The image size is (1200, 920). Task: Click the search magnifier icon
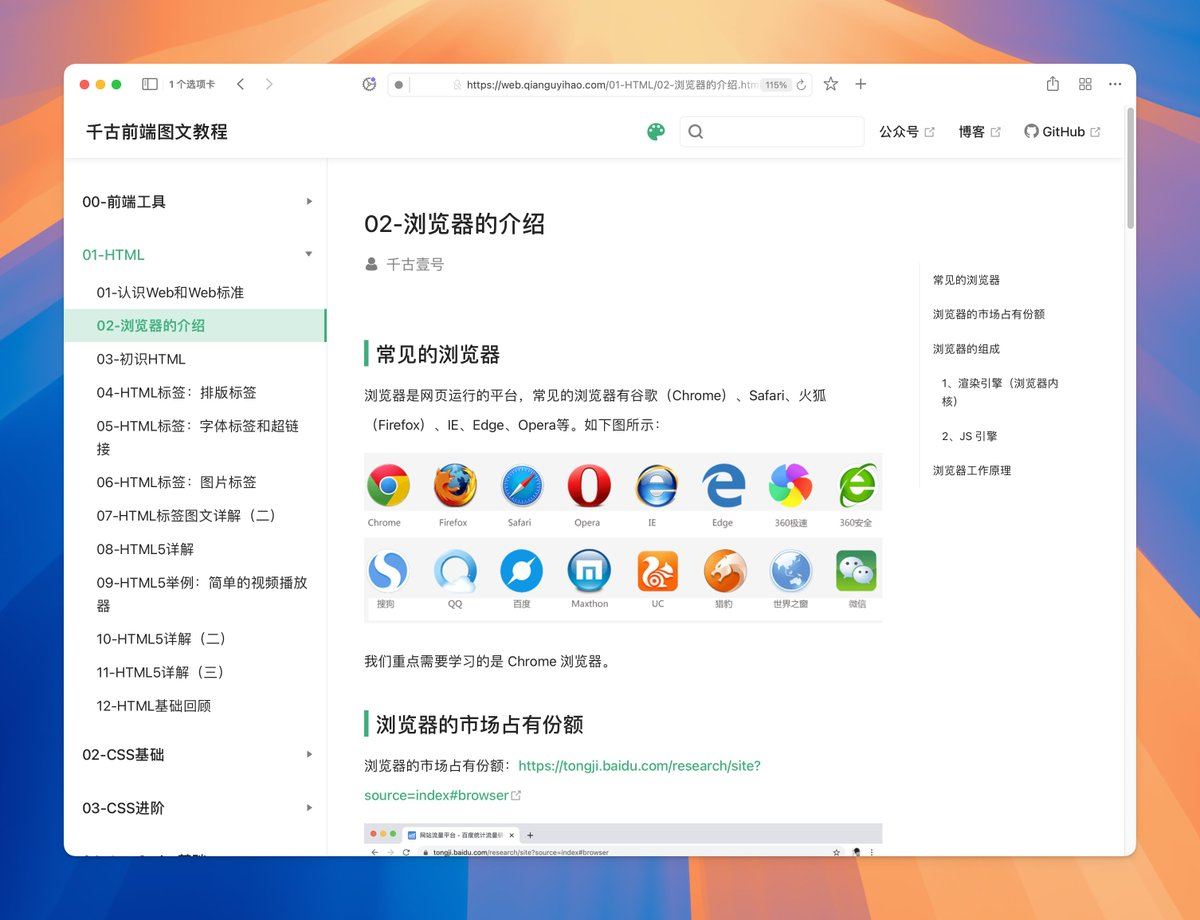(x=696, y=132)
